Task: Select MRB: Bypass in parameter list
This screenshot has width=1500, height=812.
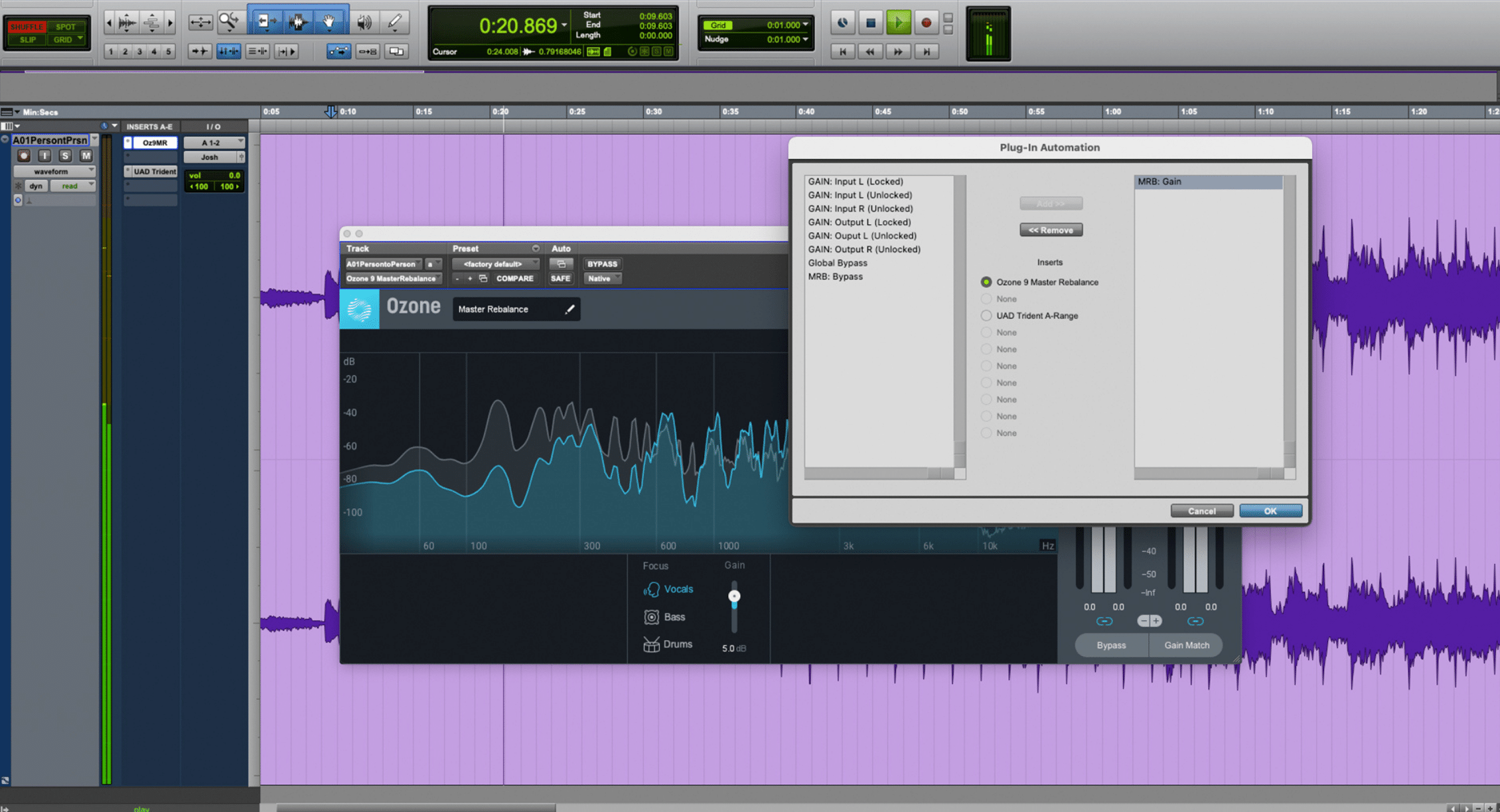Action: point(835,277)
